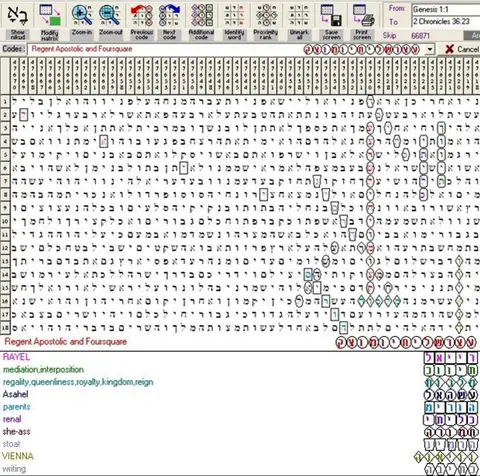Select VIENNA in the terms list
This screenshot has height=476, width=480.
(18, 456)
